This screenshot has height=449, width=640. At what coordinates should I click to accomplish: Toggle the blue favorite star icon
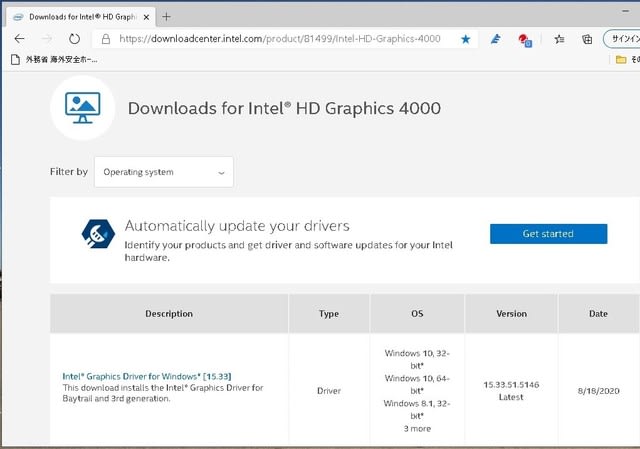pyautogui.click(x=466, y=39)
